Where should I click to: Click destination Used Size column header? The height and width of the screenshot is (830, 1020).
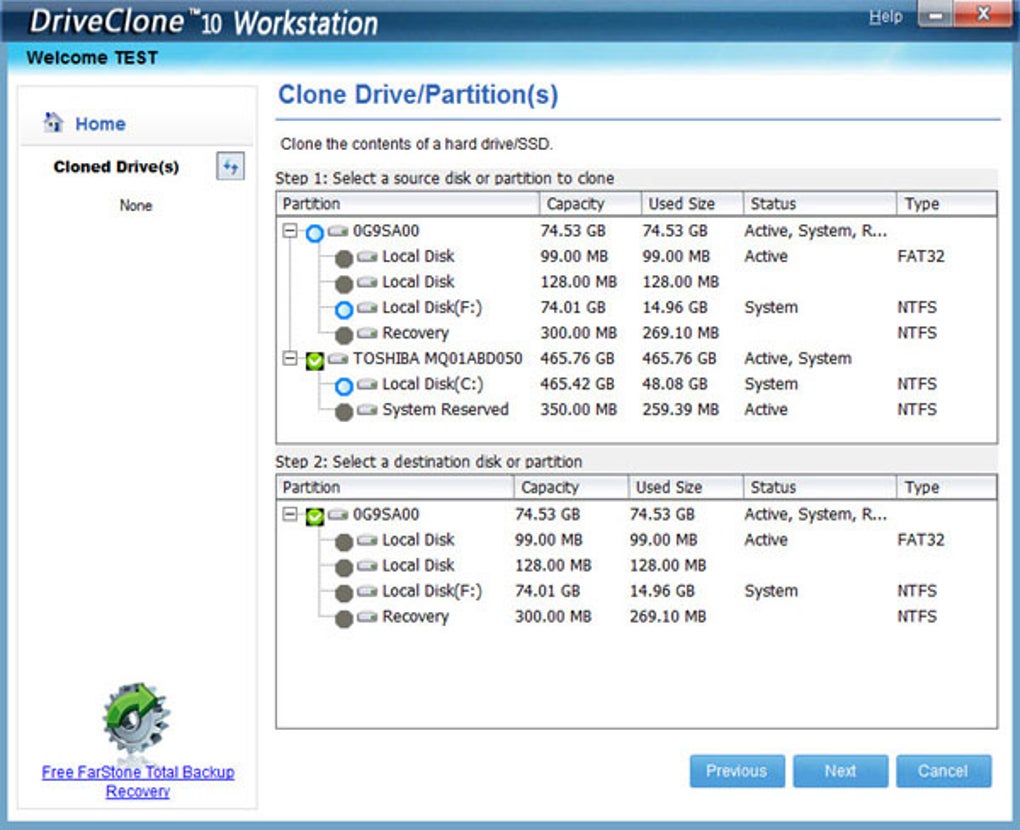(x=685, y=487)
